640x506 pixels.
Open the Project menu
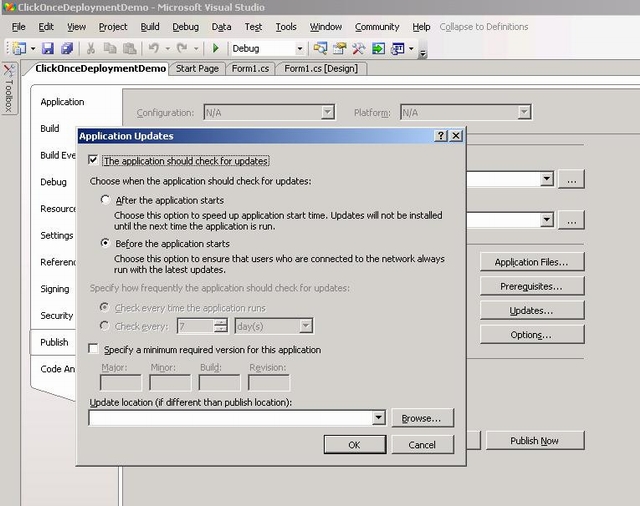click(113, 27)
